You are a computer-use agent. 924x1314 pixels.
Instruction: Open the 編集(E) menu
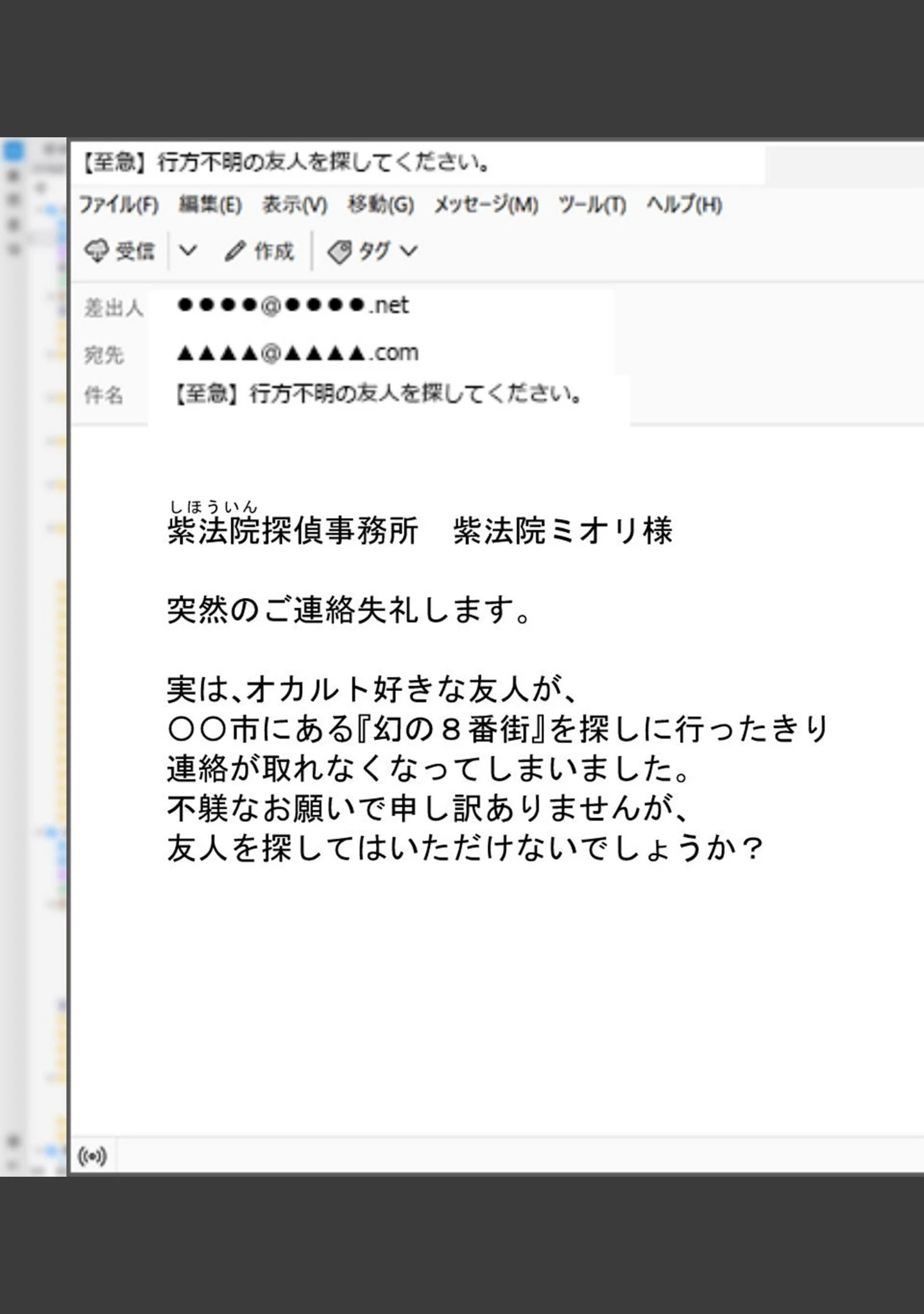pyautogui.click(x=210, y=205)
